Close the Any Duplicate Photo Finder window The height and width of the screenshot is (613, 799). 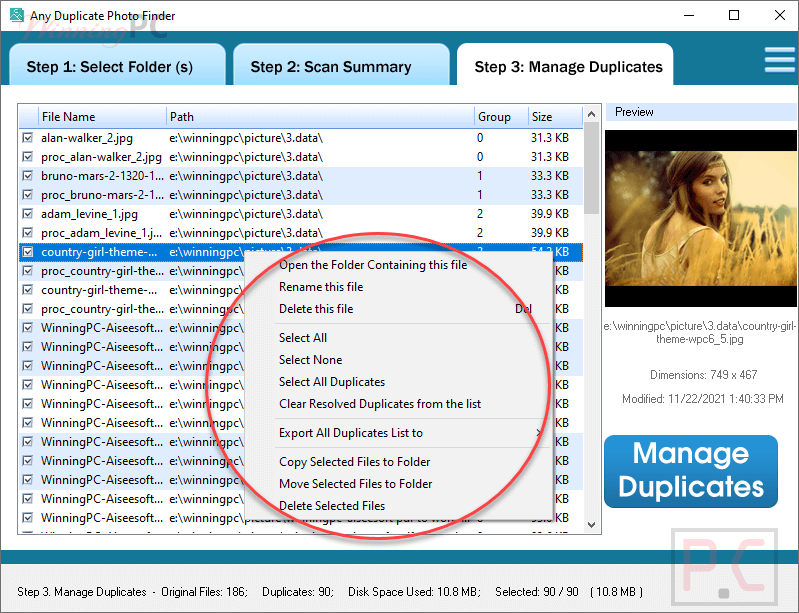[x=780, y=15]
